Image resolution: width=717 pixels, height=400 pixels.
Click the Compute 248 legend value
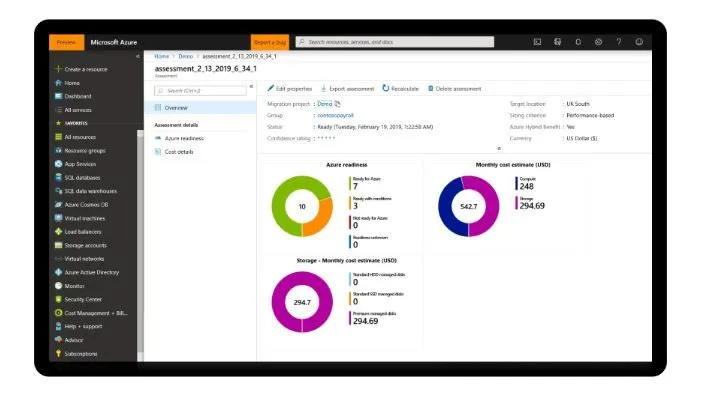526,187
